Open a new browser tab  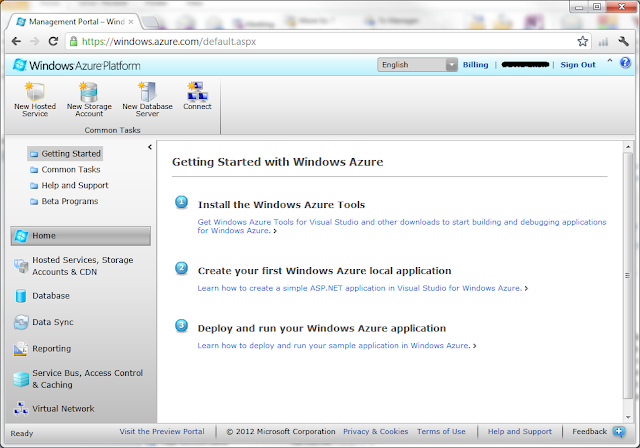151,22
